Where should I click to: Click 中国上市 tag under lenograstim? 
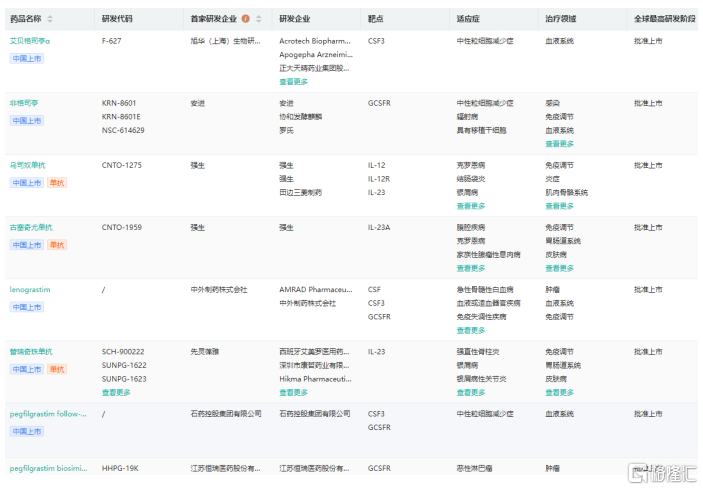[x=27, y=307]
